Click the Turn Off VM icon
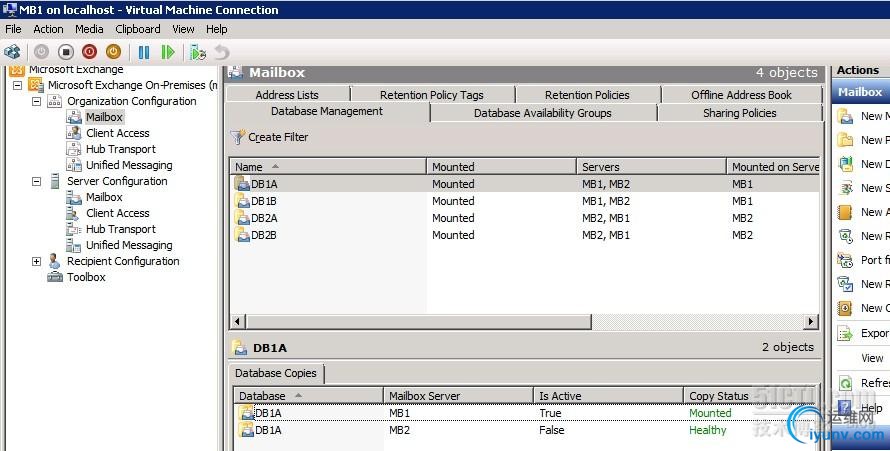This screenshot has width=890, height=451. point(65,52)
